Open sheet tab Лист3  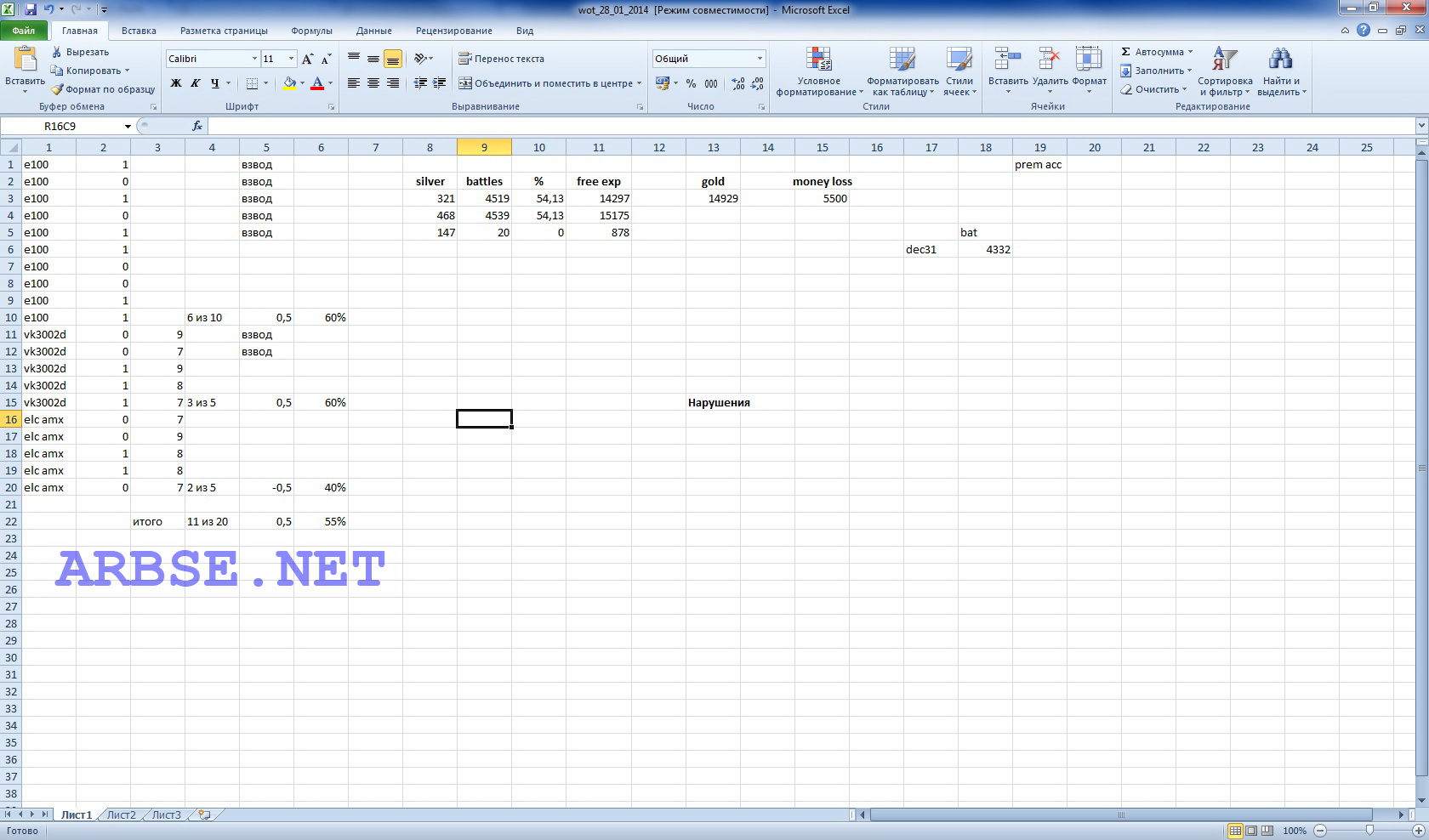pyautogui.click(x=166, y=814)
